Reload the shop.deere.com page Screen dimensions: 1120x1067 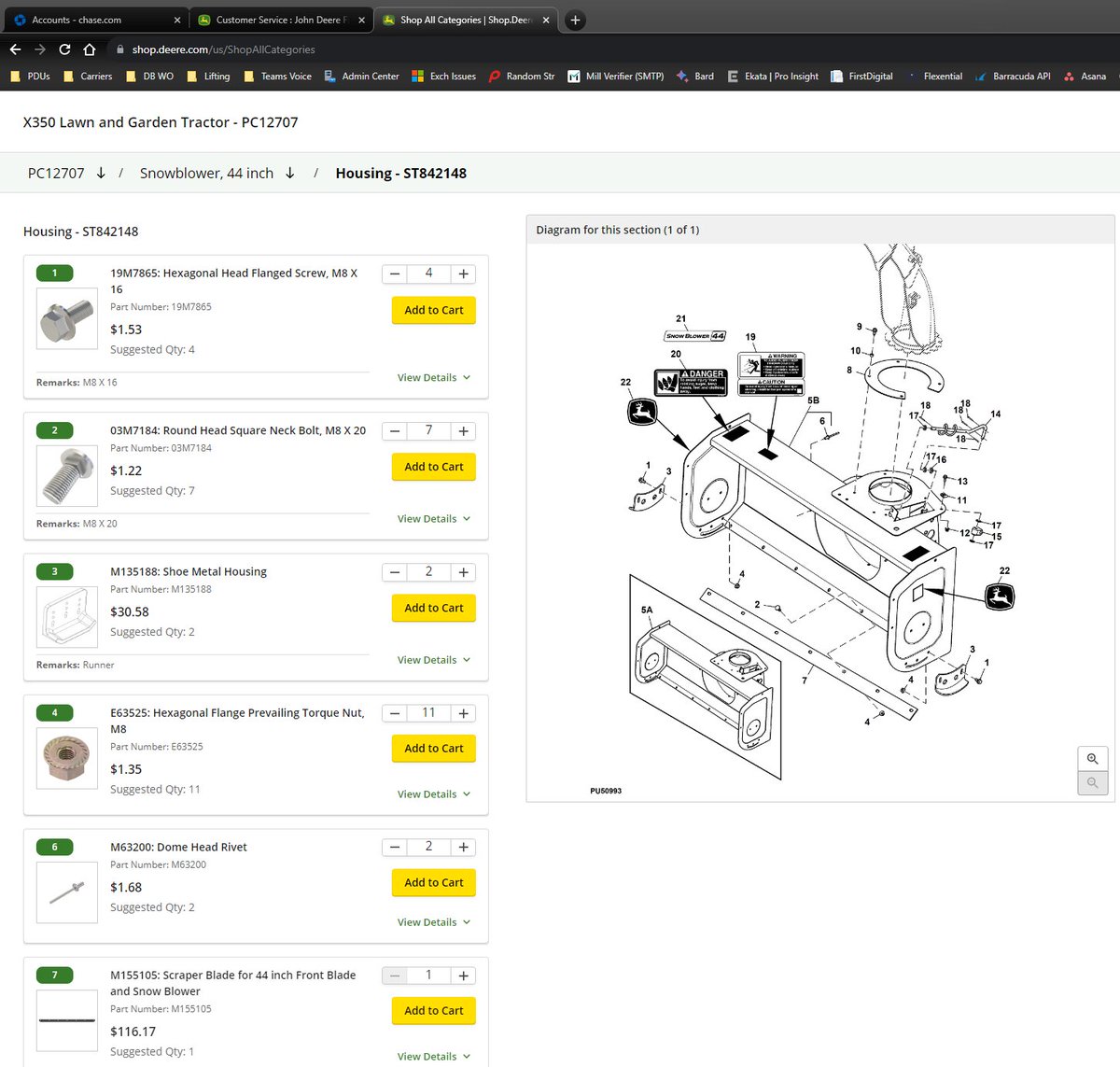click(64, 49)
